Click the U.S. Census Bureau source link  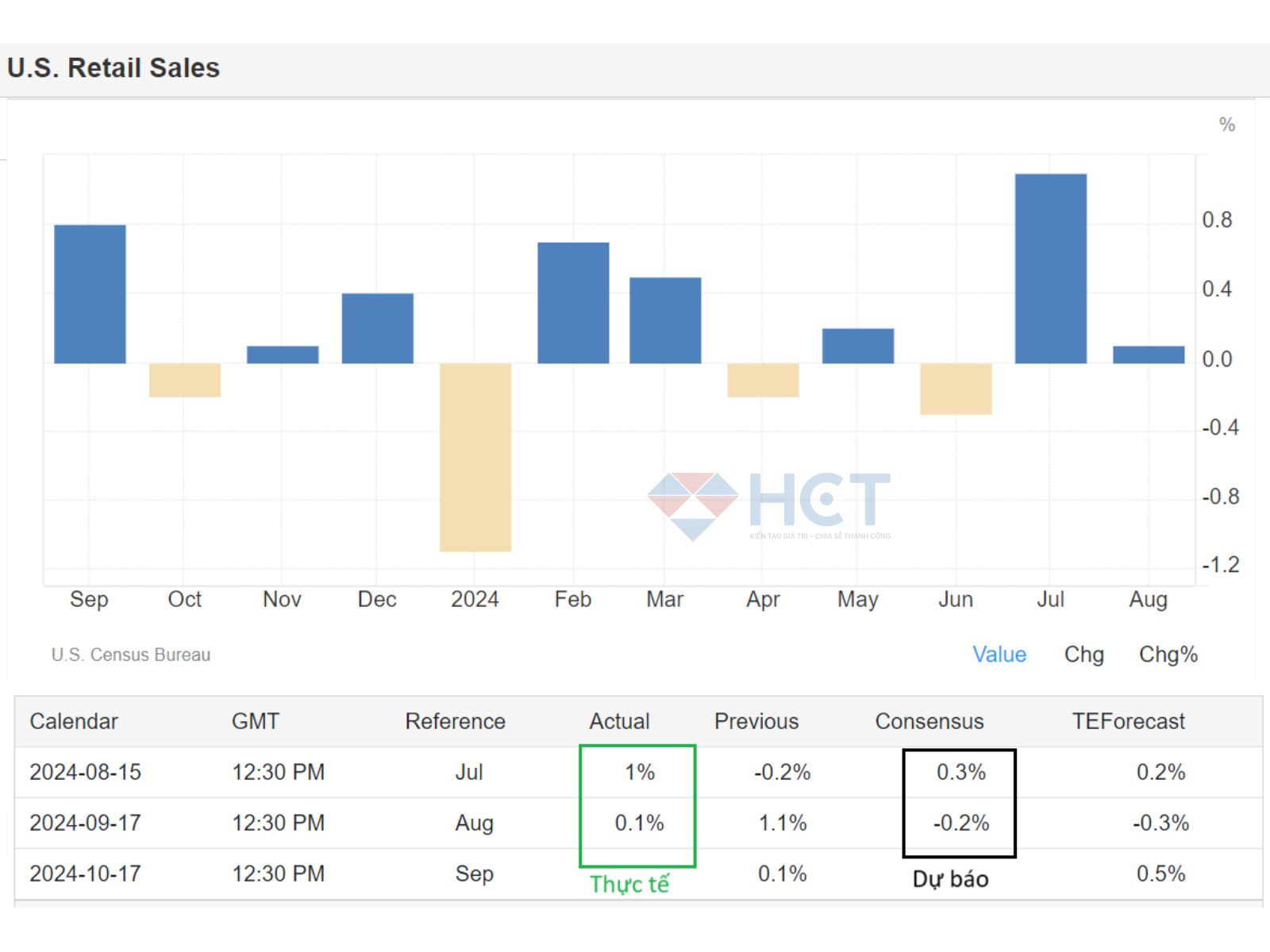[131, 654]
